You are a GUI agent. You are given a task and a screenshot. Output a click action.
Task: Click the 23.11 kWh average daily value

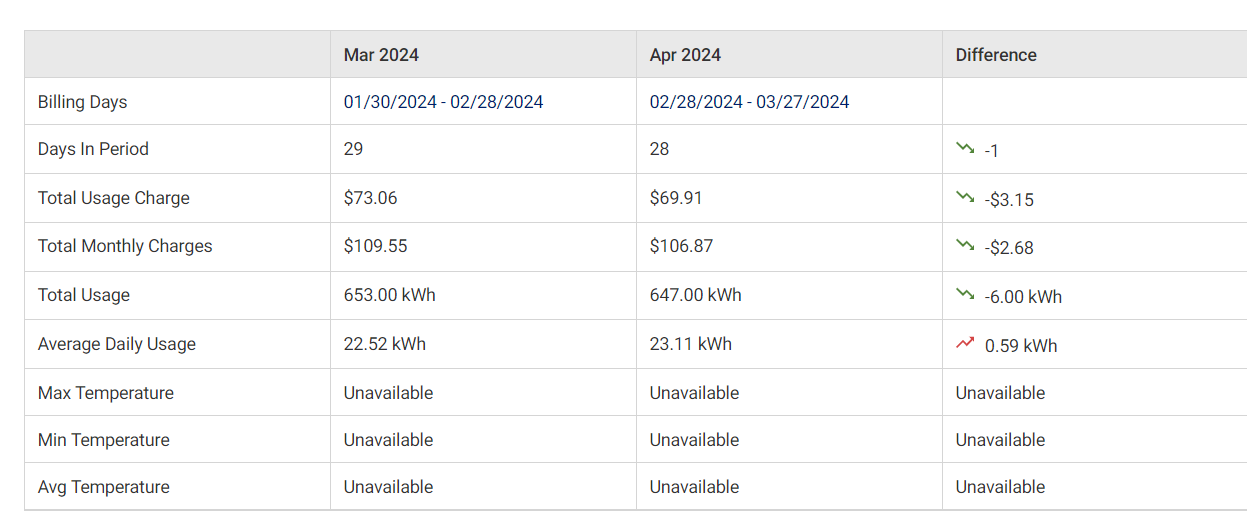[690, 344]
